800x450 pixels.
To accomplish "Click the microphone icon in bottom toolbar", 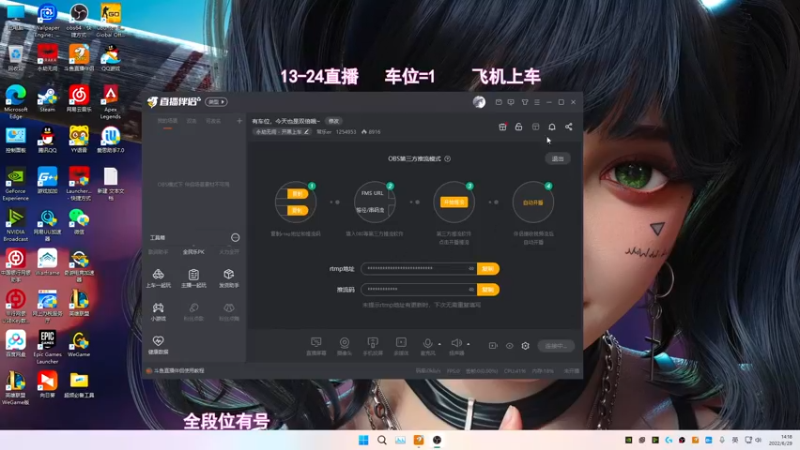I will (x=427, y=343).
